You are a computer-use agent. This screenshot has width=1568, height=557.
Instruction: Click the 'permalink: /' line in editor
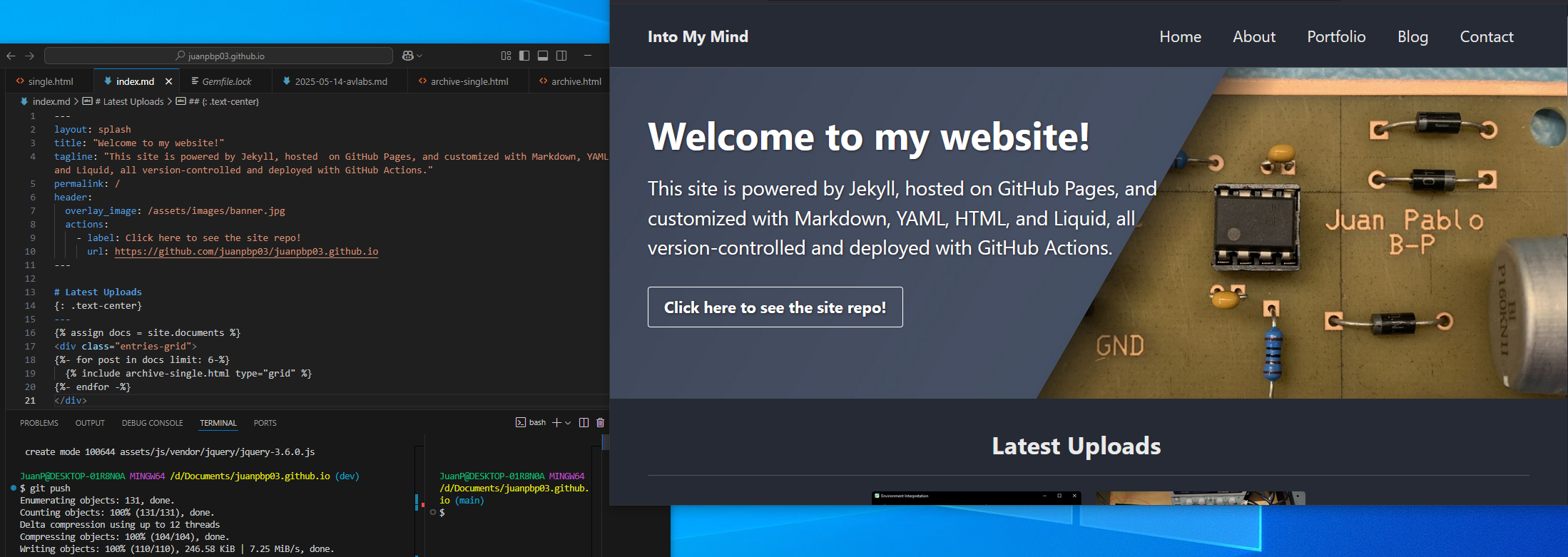(x=87, y=184)
